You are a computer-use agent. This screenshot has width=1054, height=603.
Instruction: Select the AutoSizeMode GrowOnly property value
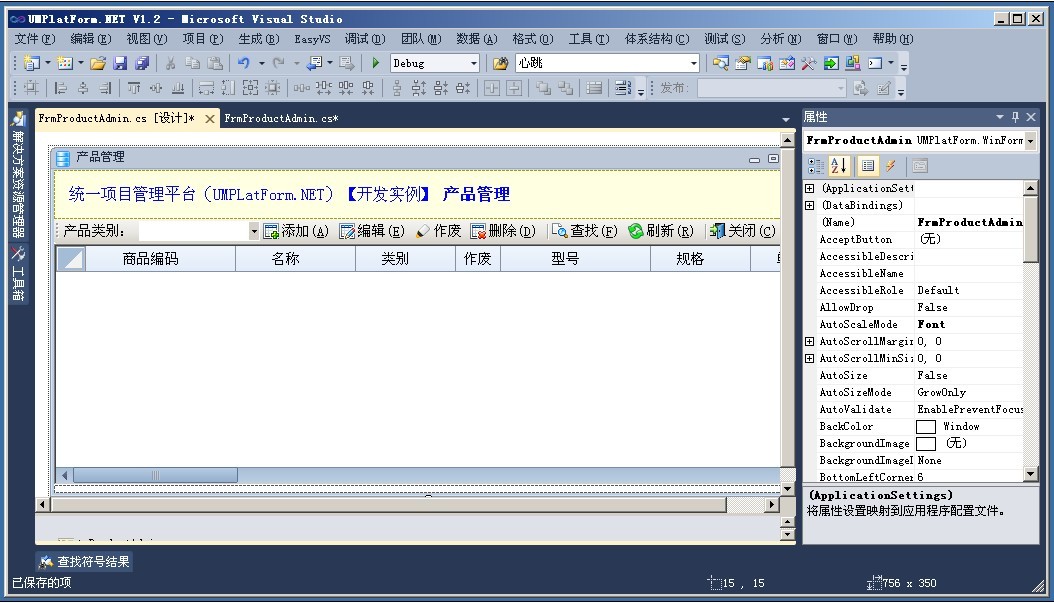(x=969, y=393)
